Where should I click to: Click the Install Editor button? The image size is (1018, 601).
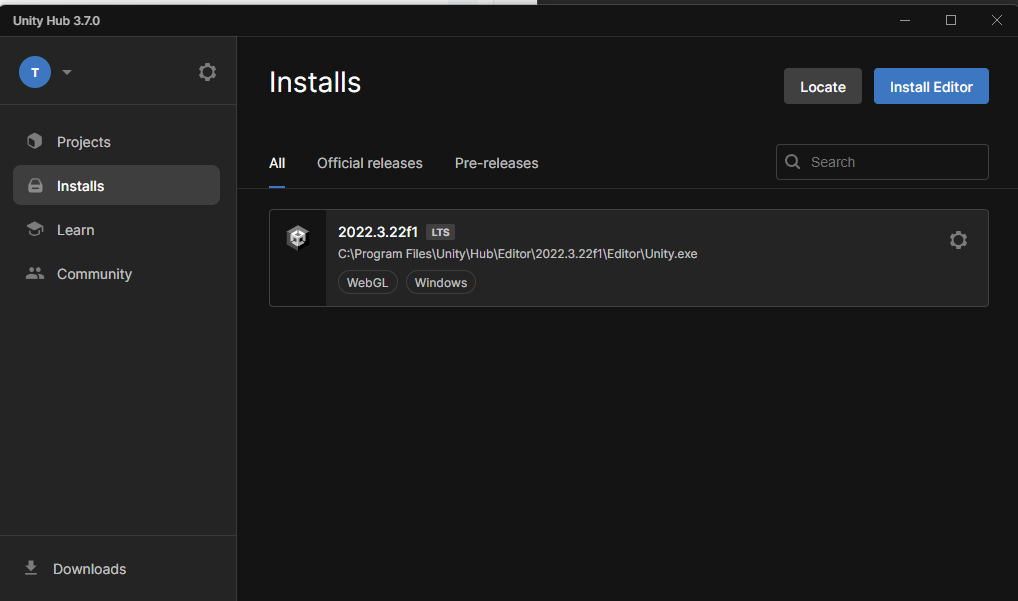tap(931, 86)
